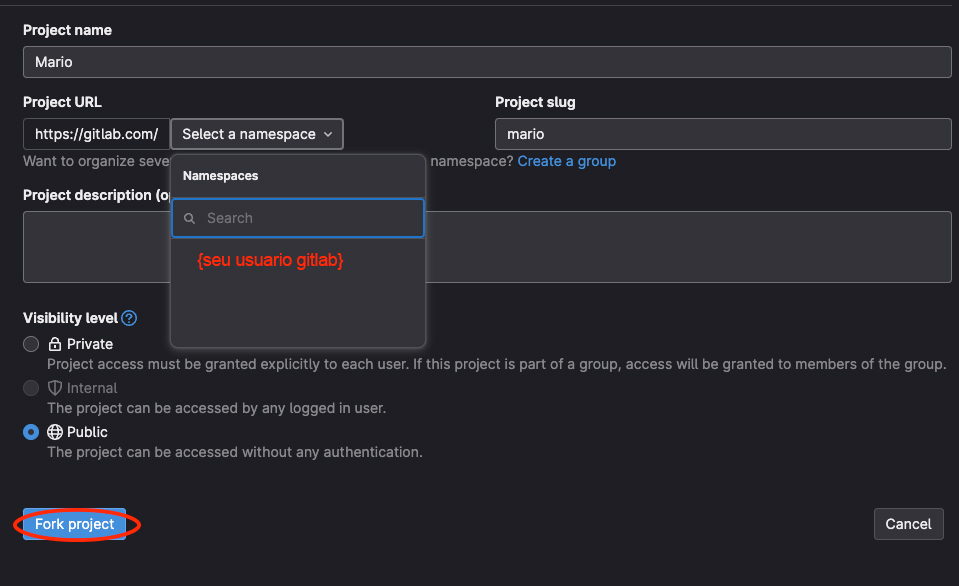This screenshot has width=959, height=586.
Task: Click the Namespaces header in dropdown list
Action: (220, 176)
